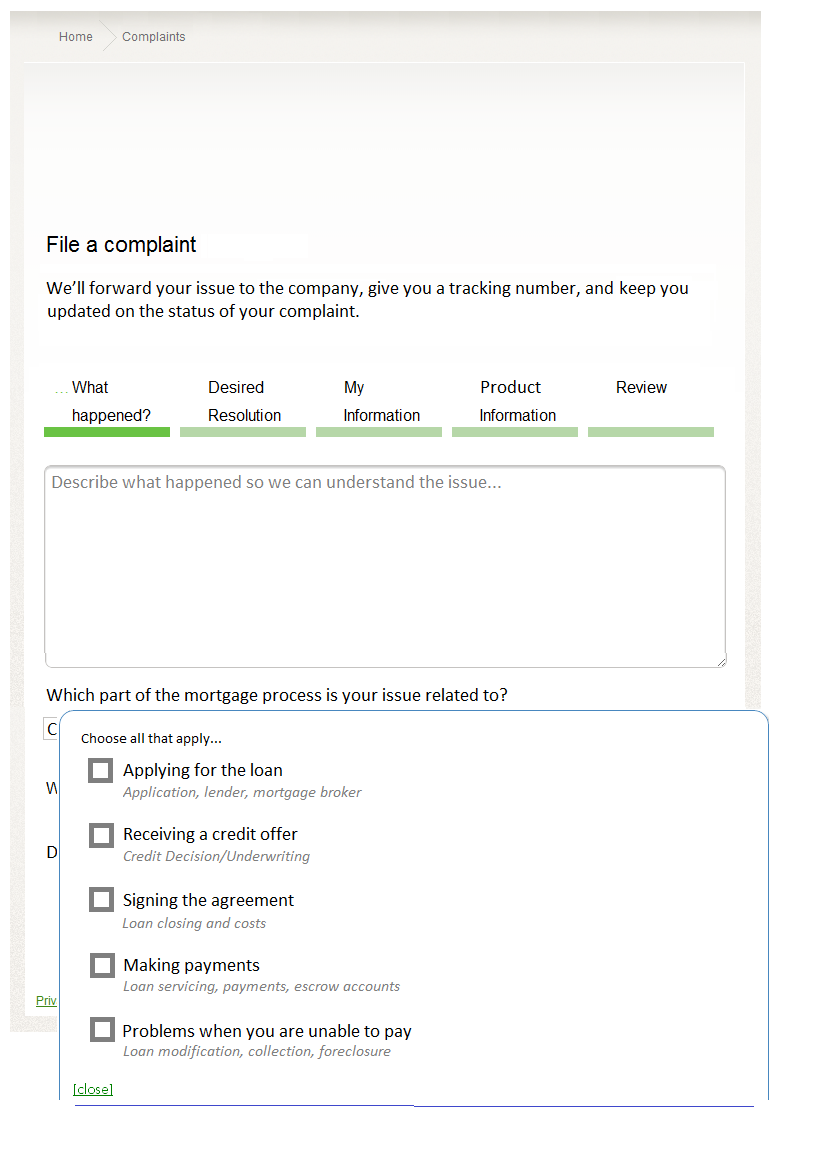Tick the 'Receiving a credit offer' checkbox
Viewport: 820px width, 1176px height.
click(101, 835)
